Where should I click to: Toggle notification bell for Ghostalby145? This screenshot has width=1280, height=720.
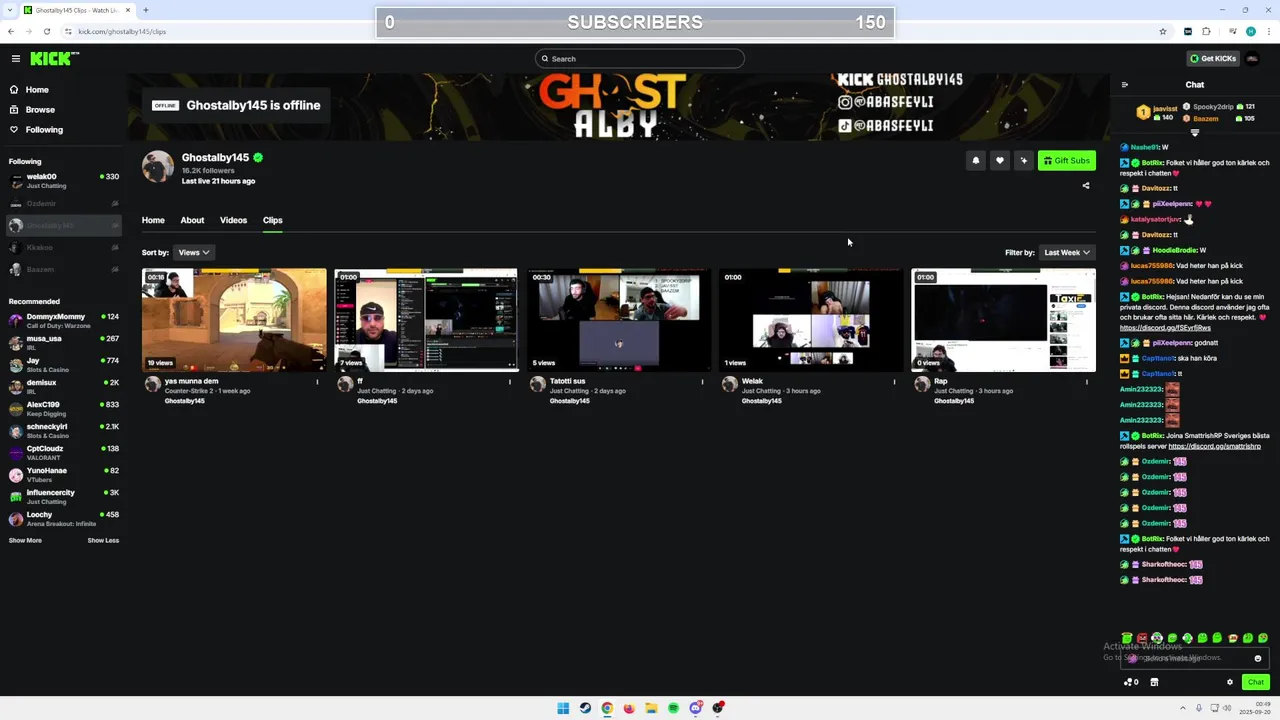click(x=976, y=160)
